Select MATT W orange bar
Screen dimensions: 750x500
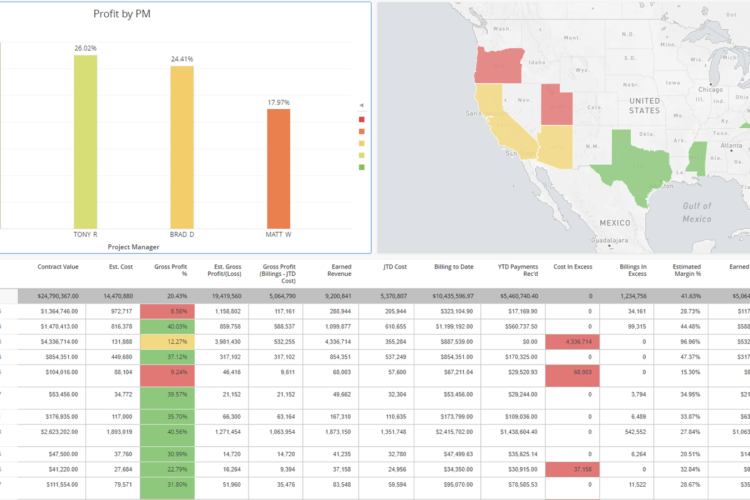click(278, 169)
